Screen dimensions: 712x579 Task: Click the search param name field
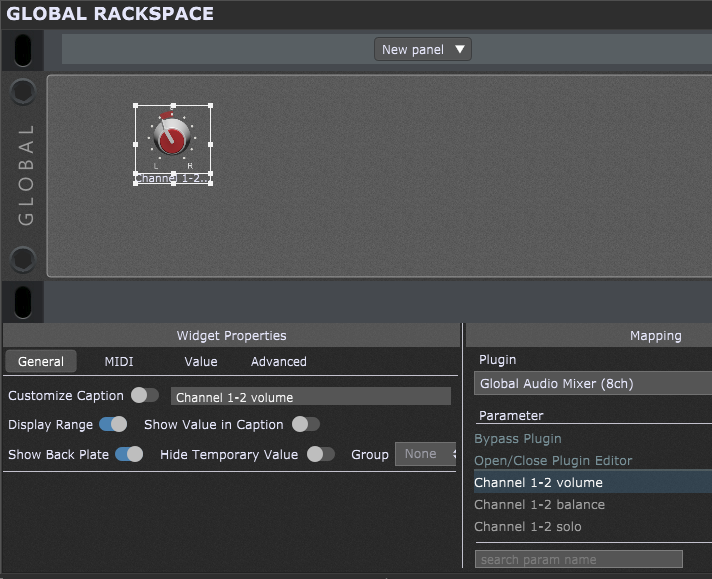[x=578, y=559]
